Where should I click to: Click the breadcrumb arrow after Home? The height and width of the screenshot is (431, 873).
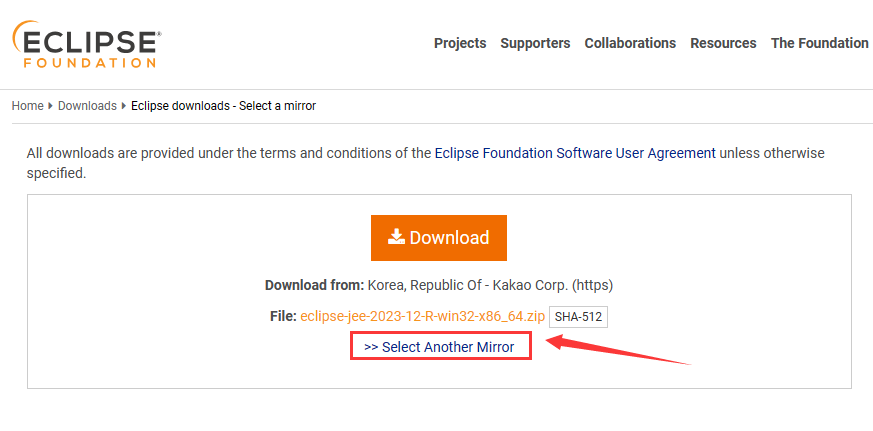coord(50,106)
